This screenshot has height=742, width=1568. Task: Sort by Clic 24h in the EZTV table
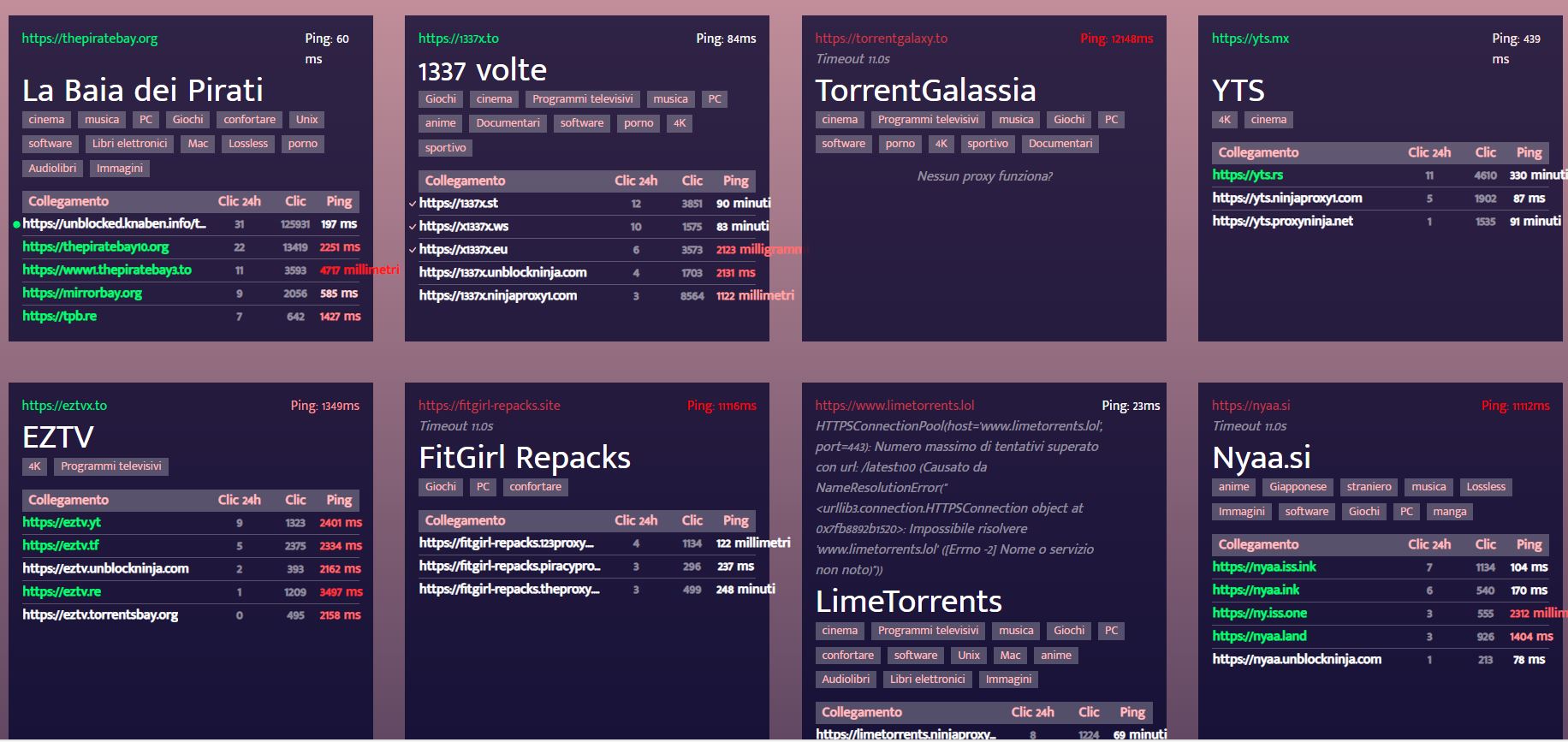pyautogui.click(x=239, y=500)
